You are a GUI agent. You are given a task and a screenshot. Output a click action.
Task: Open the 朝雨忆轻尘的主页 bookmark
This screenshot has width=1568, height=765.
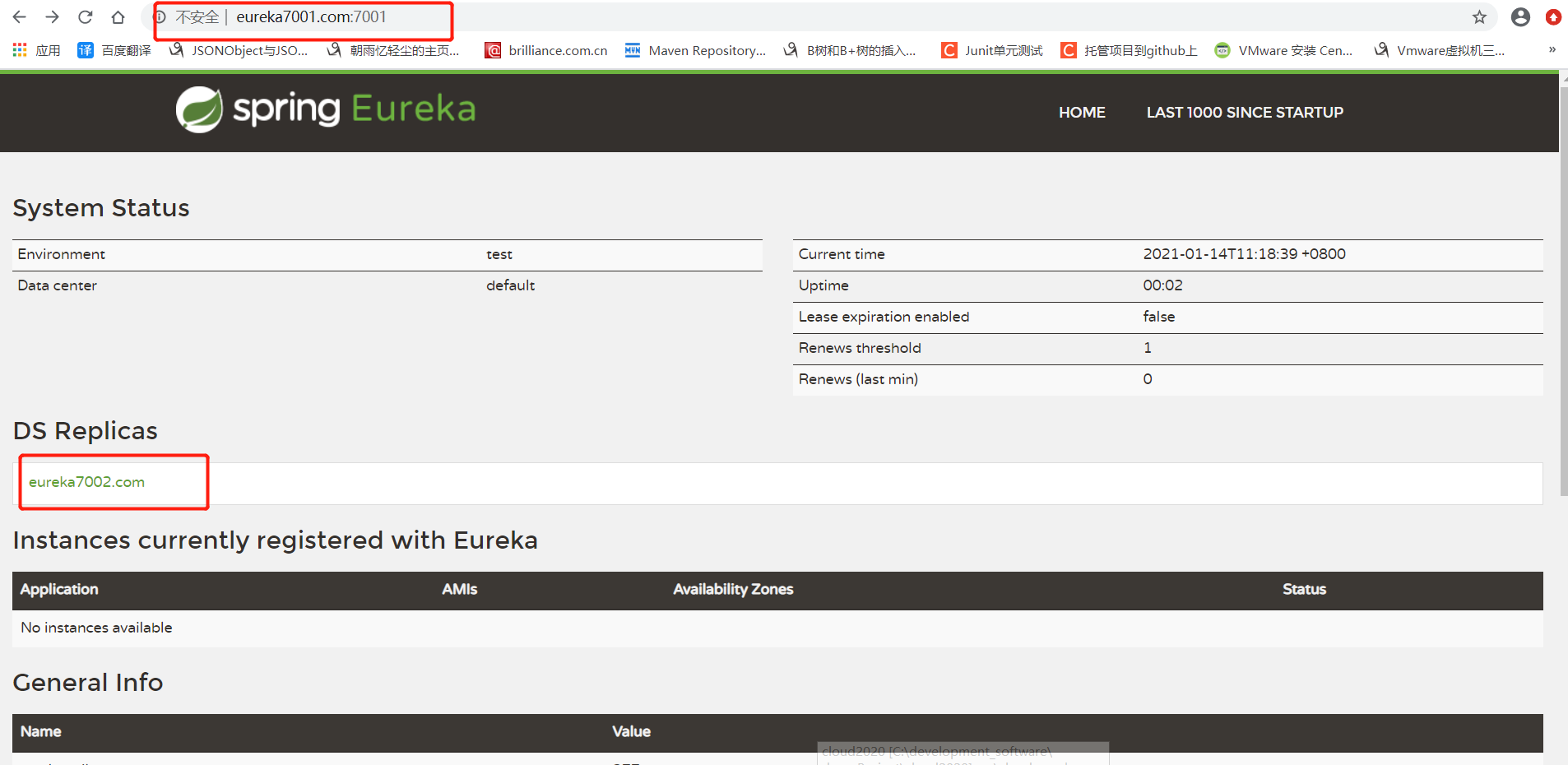tap(393, 50)
